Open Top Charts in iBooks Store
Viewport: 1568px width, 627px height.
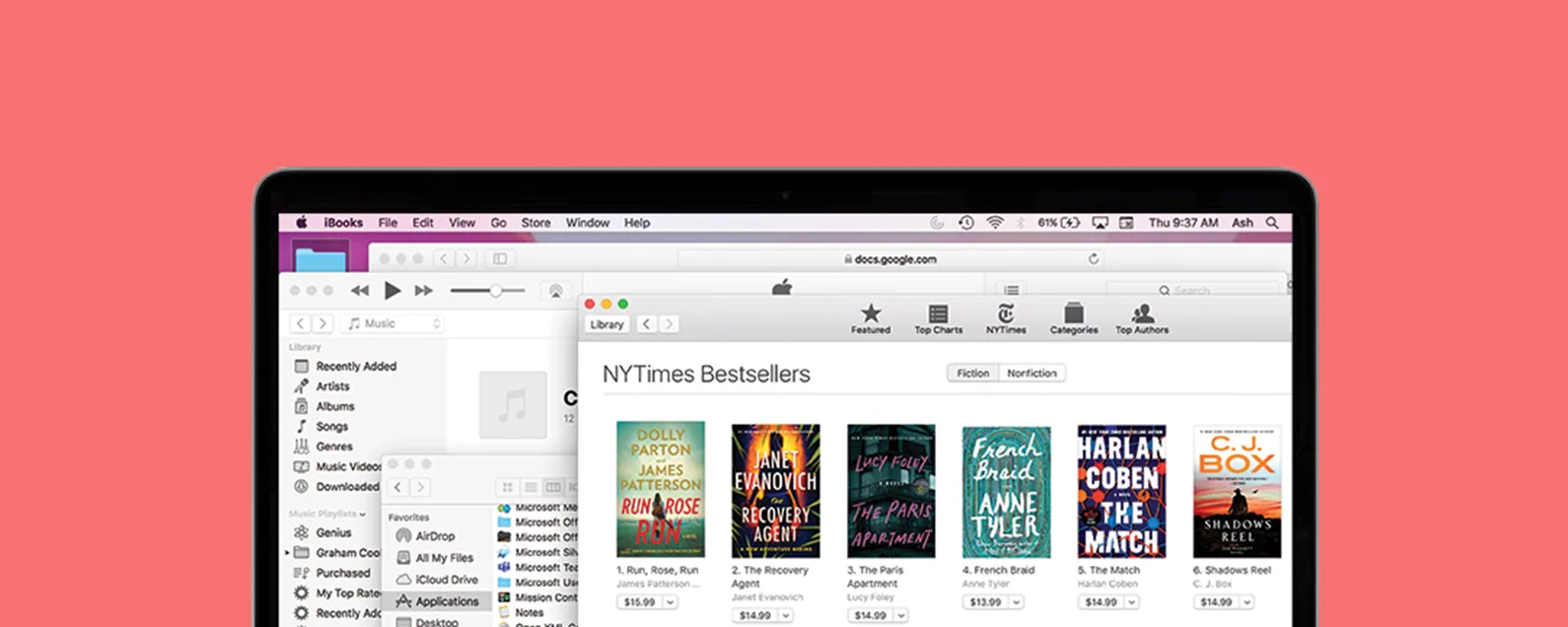(x=938, y=319)
